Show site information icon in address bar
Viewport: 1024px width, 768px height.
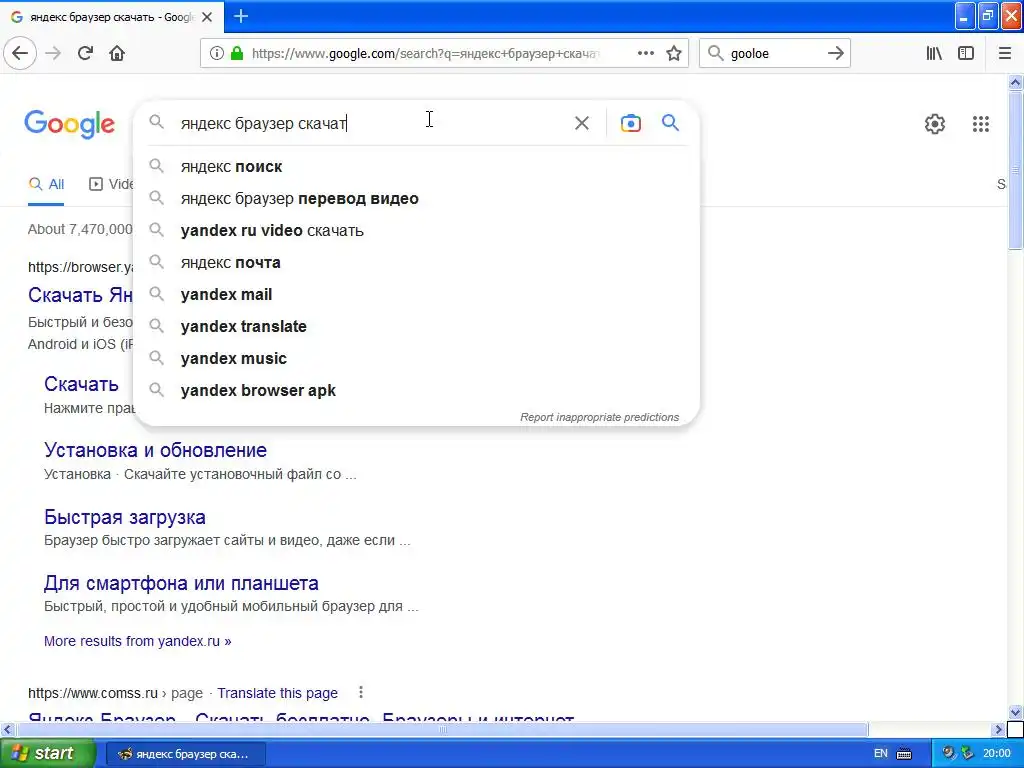point(217,54)
